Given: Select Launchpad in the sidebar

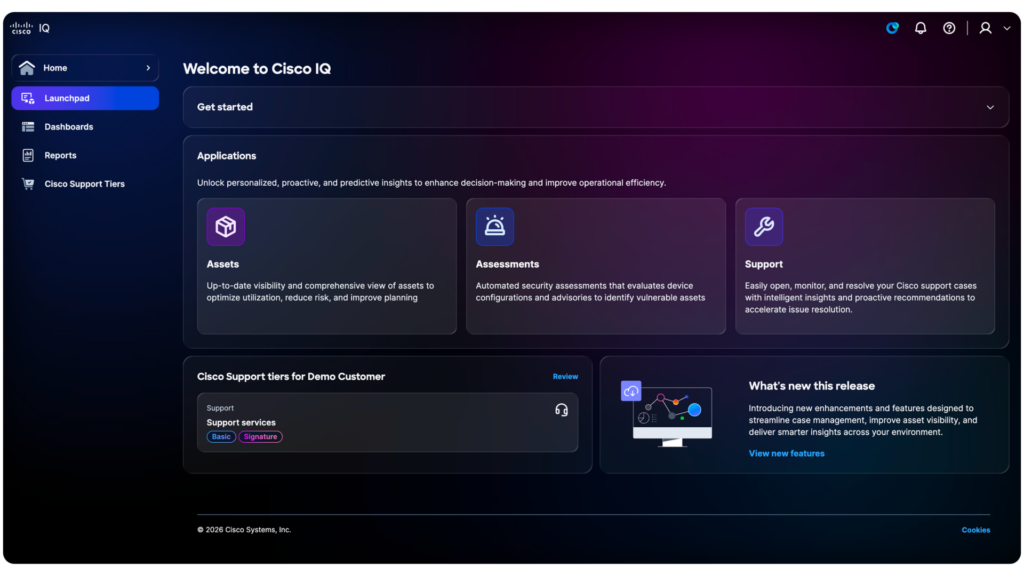Looking at the screenshot, I should (85, 98).
